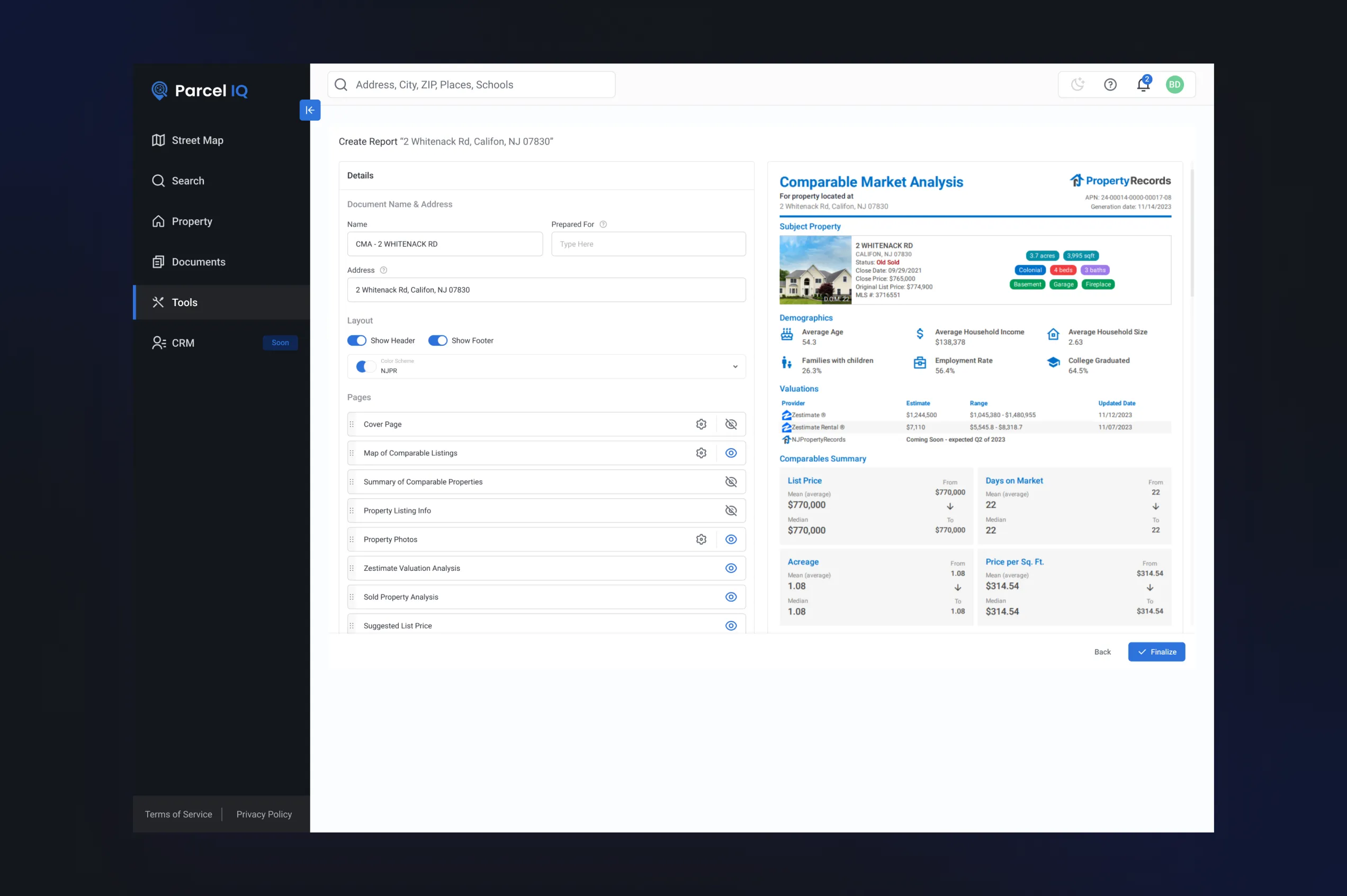This screenshot has width=1347, height=896.
Task: Open help question mark icon
Action: [1110, 85]
